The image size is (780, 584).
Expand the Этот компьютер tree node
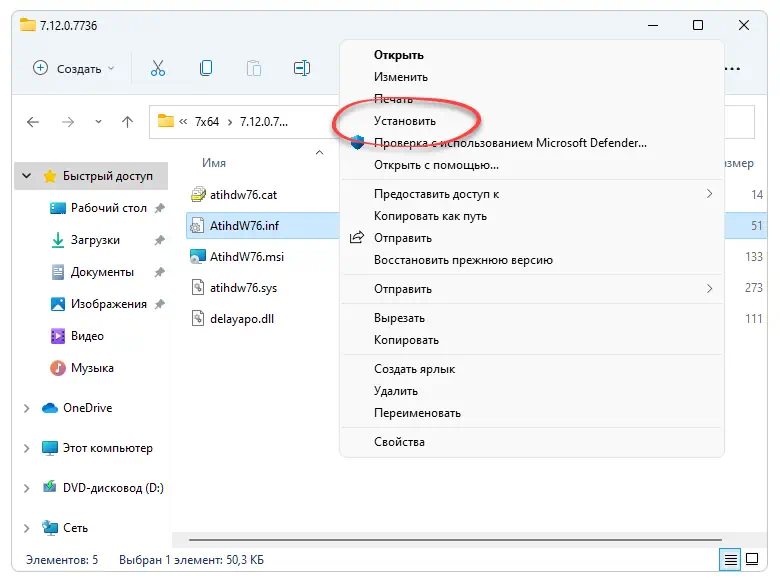click(27, 448)
